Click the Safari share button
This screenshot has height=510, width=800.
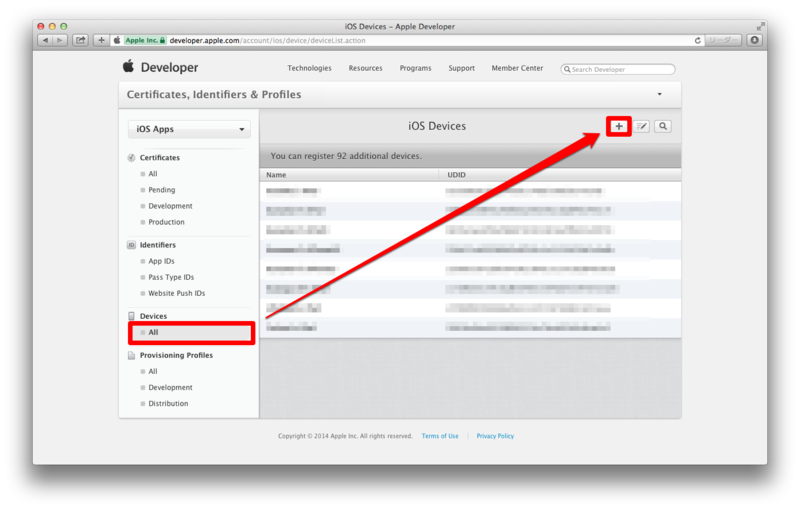[81, 40]
